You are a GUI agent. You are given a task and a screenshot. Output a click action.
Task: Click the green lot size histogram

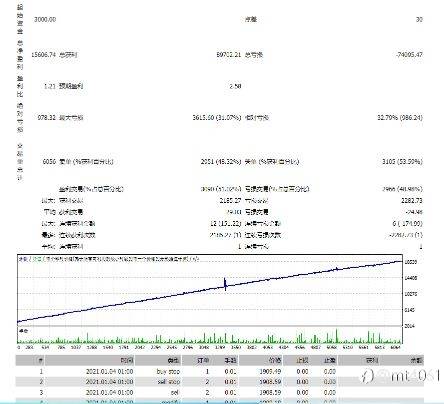pos(210,336)
